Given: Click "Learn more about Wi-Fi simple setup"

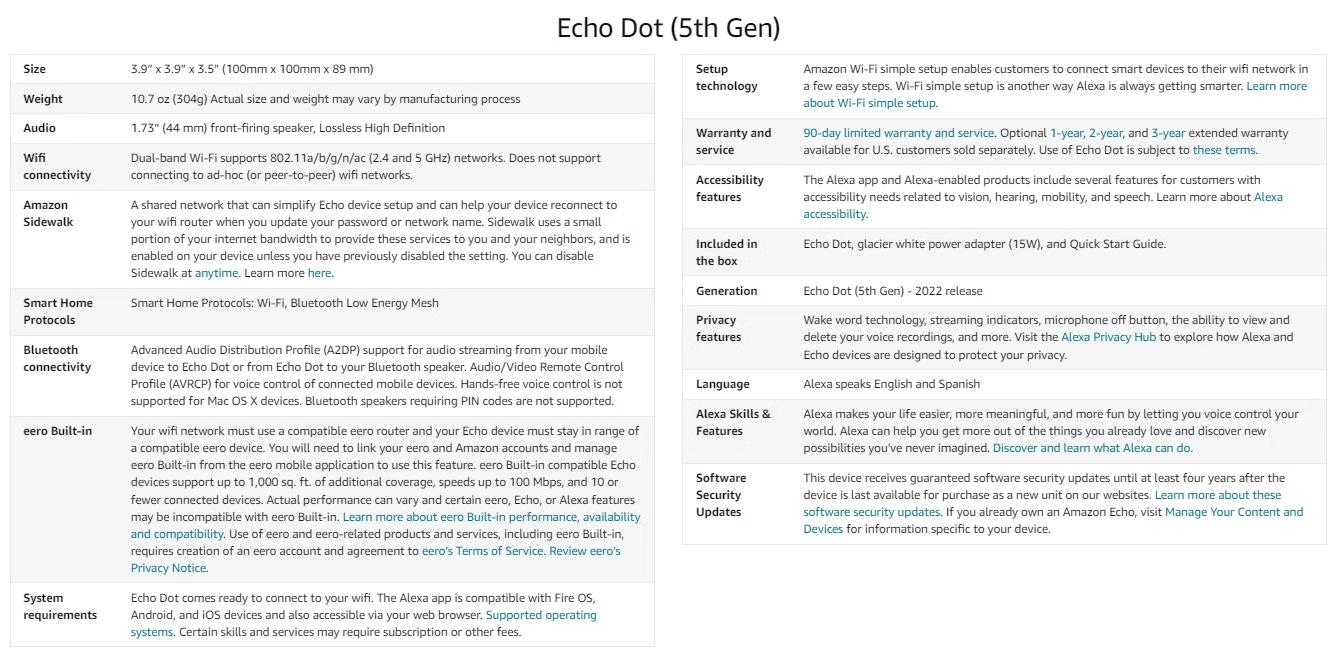Looking at the screenshot, I should [x=1276, y=86].
